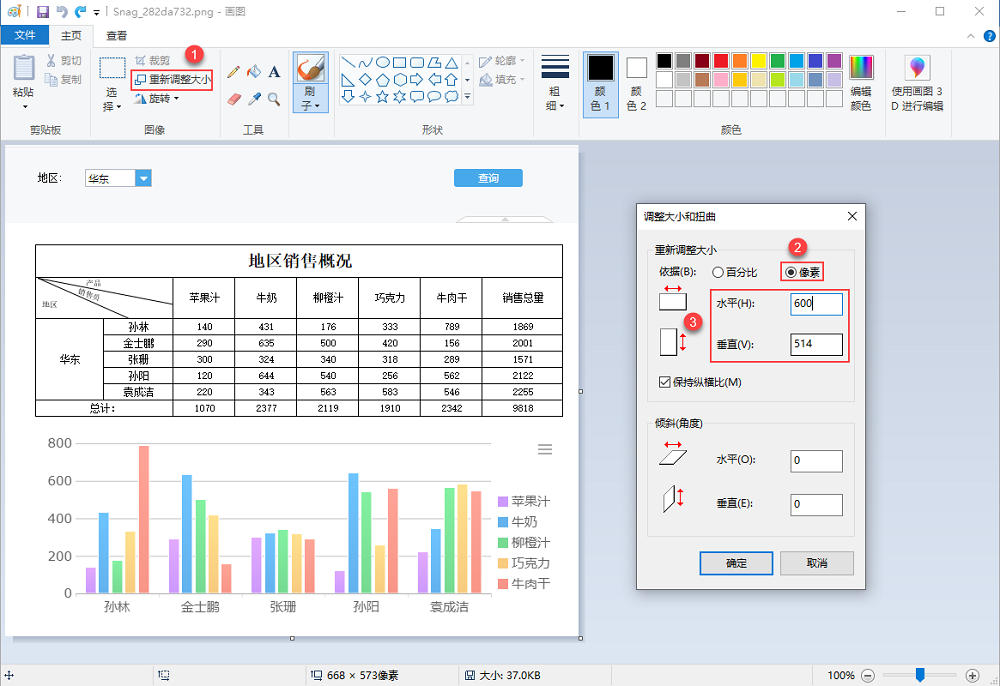Image resolution: width=1000 pixels, height=686 pixels.
Task: Open the Help question mark icon
Action: pyautogui.click(x=989, y=36)
